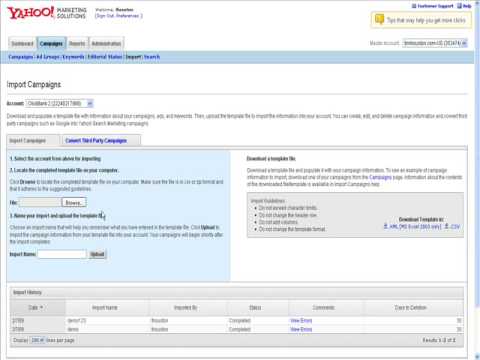Open the lines per page dropdown
Image resolution: width=480 pixels, height=360 pixels.
tap(38, 340)
